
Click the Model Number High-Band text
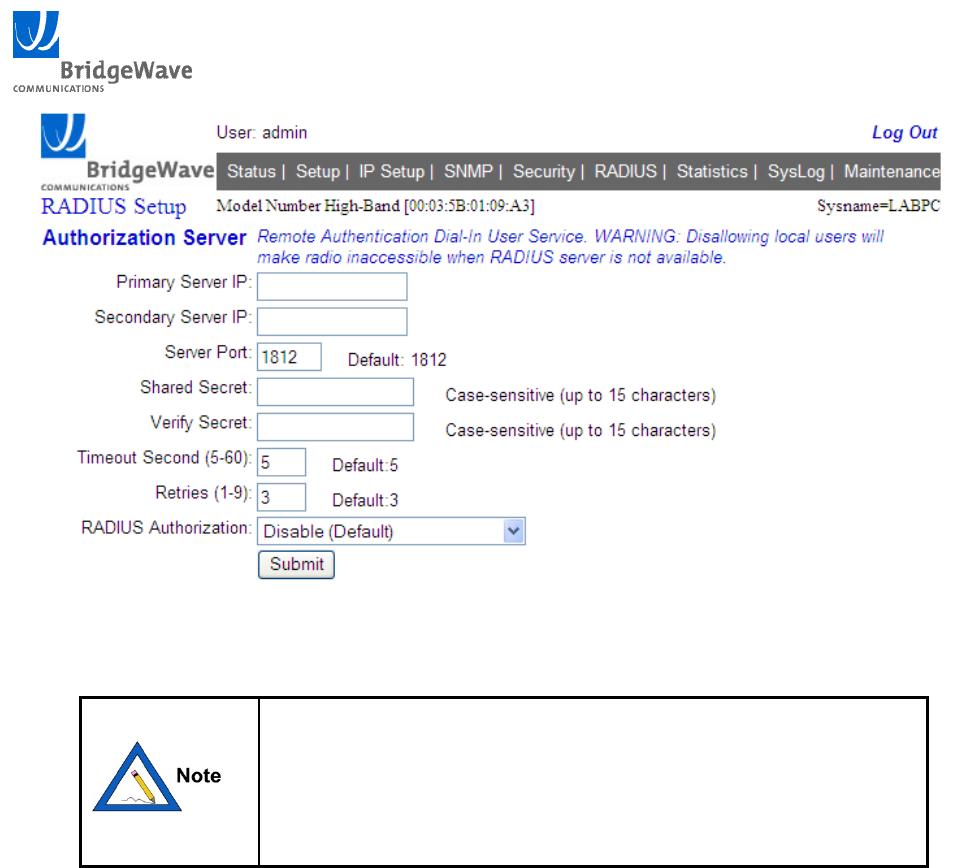(x=375, y=206)
